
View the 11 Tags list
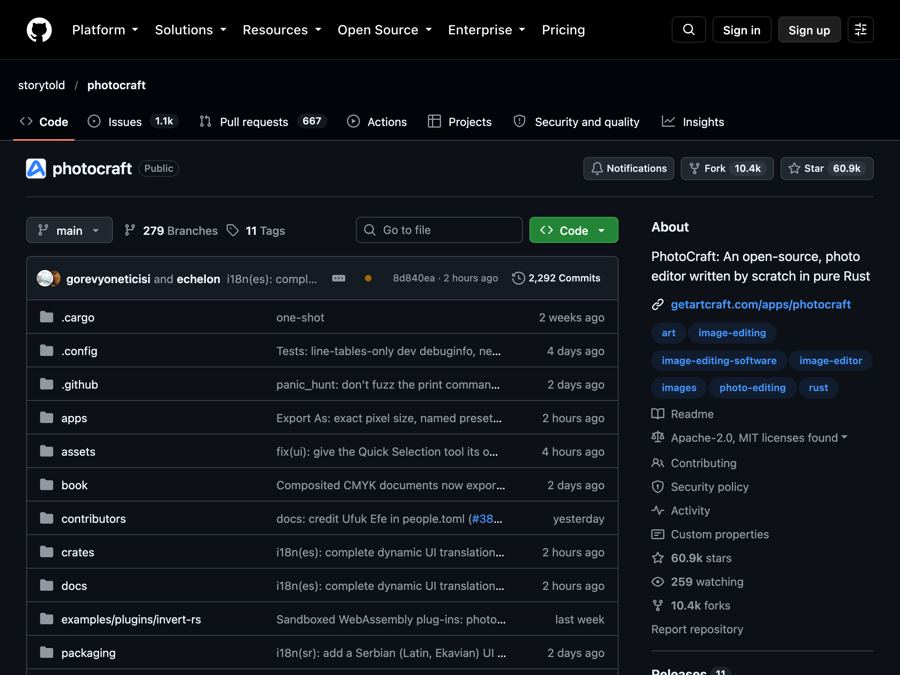256,231
